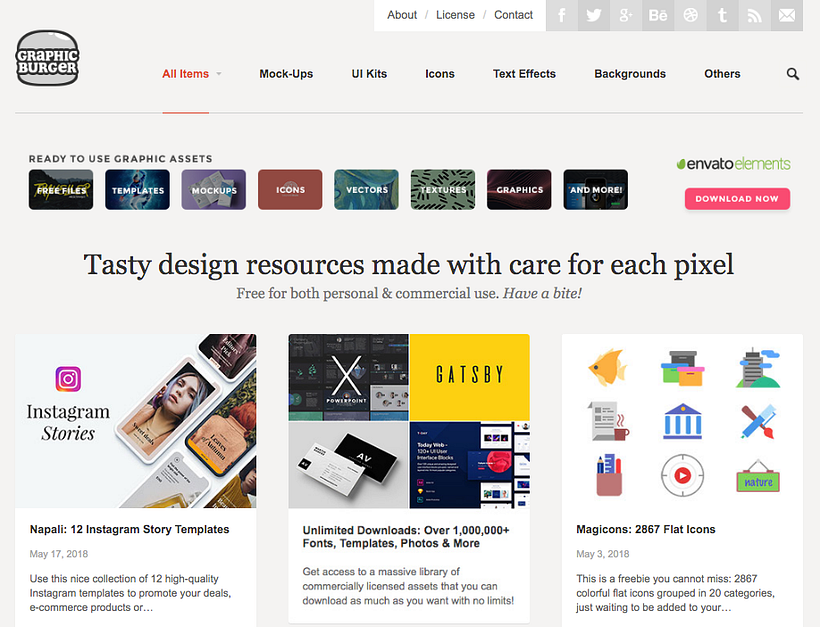The height and width of the screenshot is (627, 820).
Task: Click the May 17, 2018 date
Action: click(59, 554)
